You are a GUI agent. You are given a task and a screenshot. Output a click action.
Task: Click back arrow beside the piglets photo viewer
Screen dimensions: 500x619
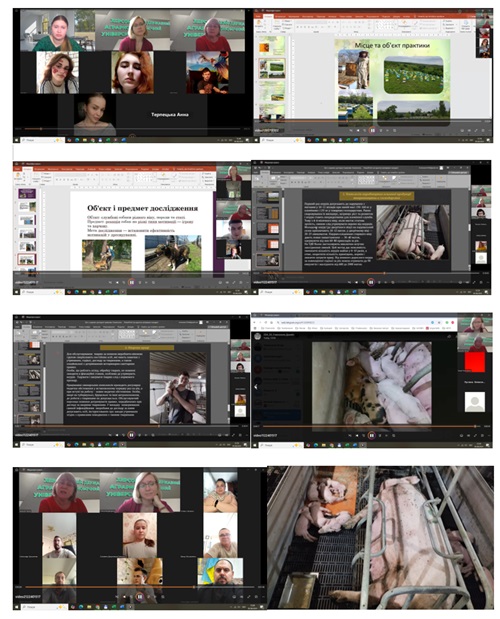point(256,386)
